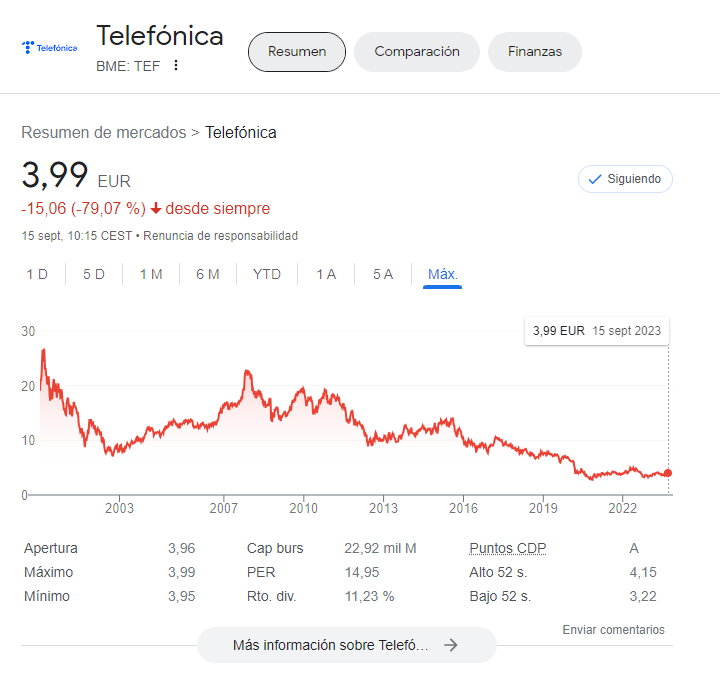Click the Puntos CDP label
720x697 pixels.
coord(507,548)
